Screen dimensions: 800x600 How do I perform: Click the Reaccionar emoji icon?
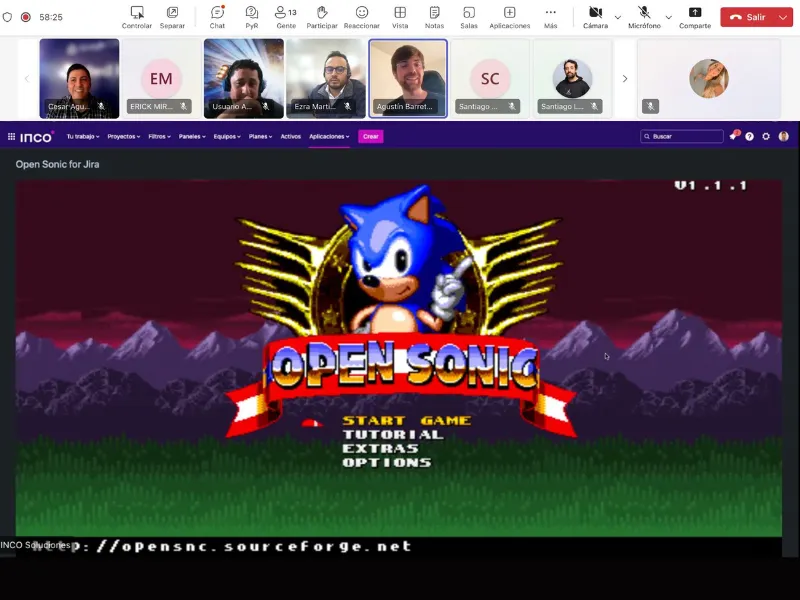[x=361, y=16]
